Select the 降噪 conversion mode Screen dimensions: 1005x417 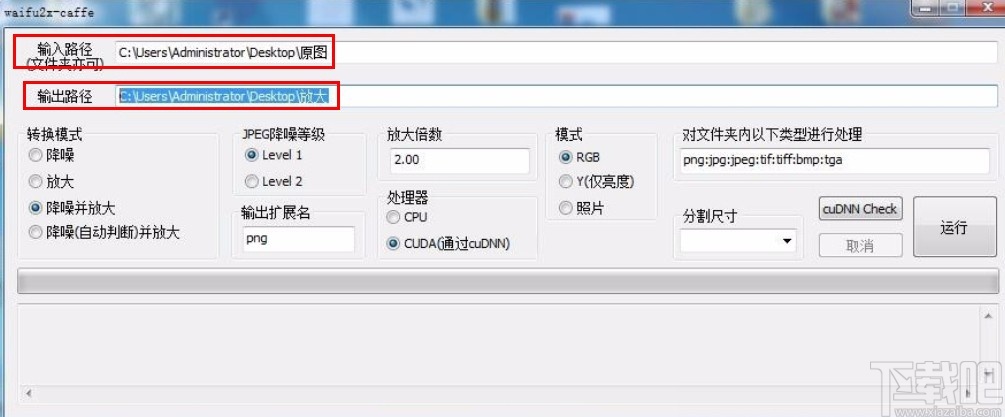point(51,155)
